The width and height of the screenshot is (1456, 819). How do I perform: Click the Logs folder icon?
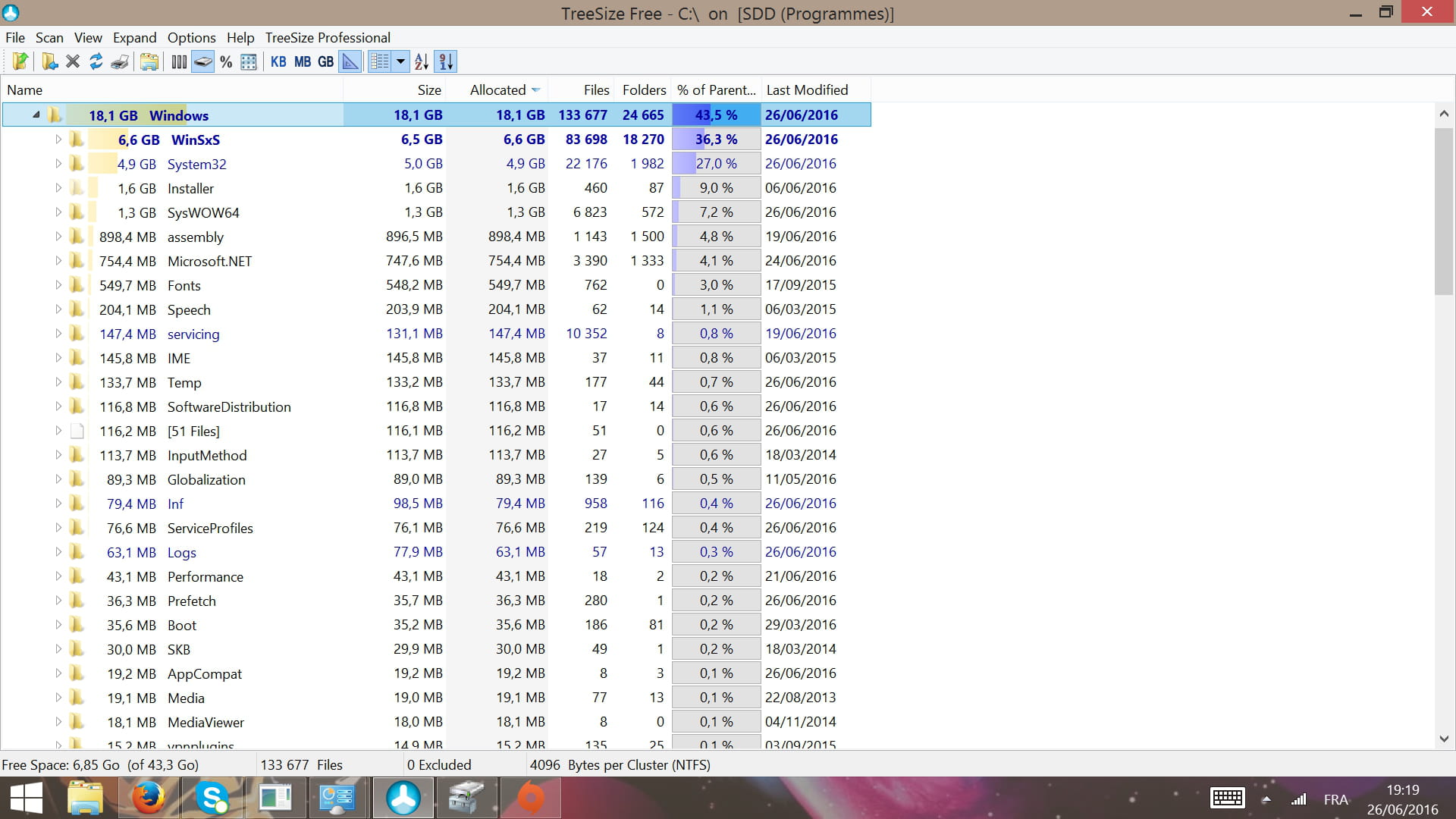[77, 552]
